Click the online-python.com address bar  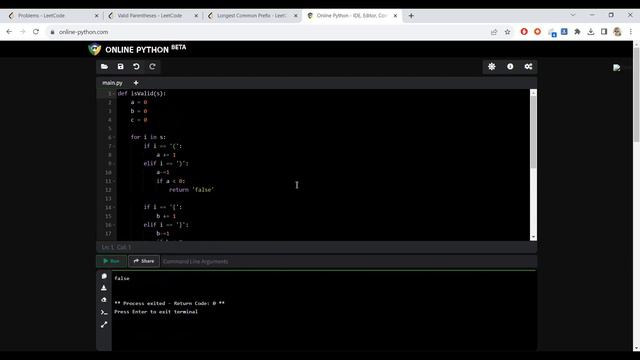click(269, 31)
